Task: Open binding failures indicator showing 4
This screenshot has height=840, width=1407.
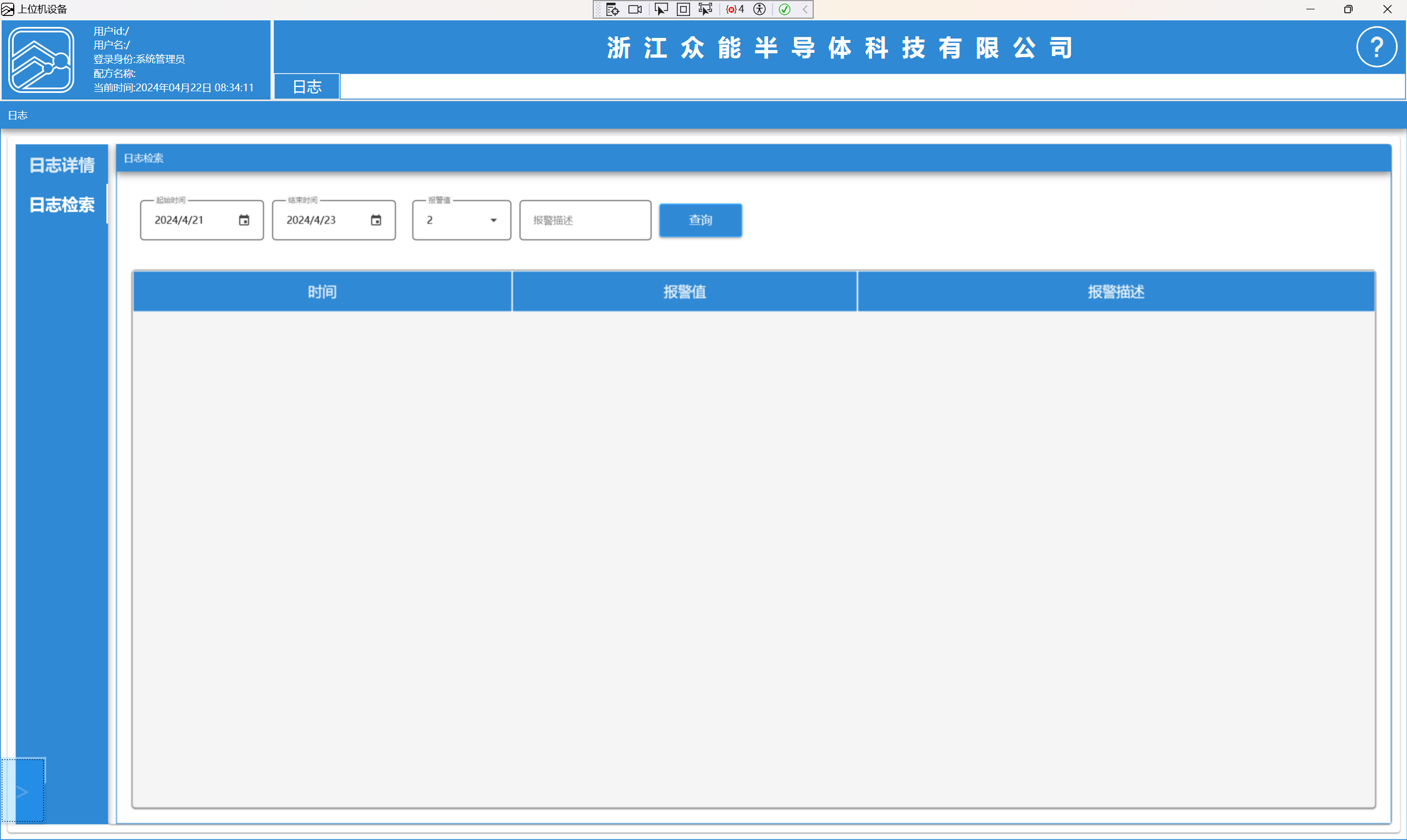Action: pos(735,9)
